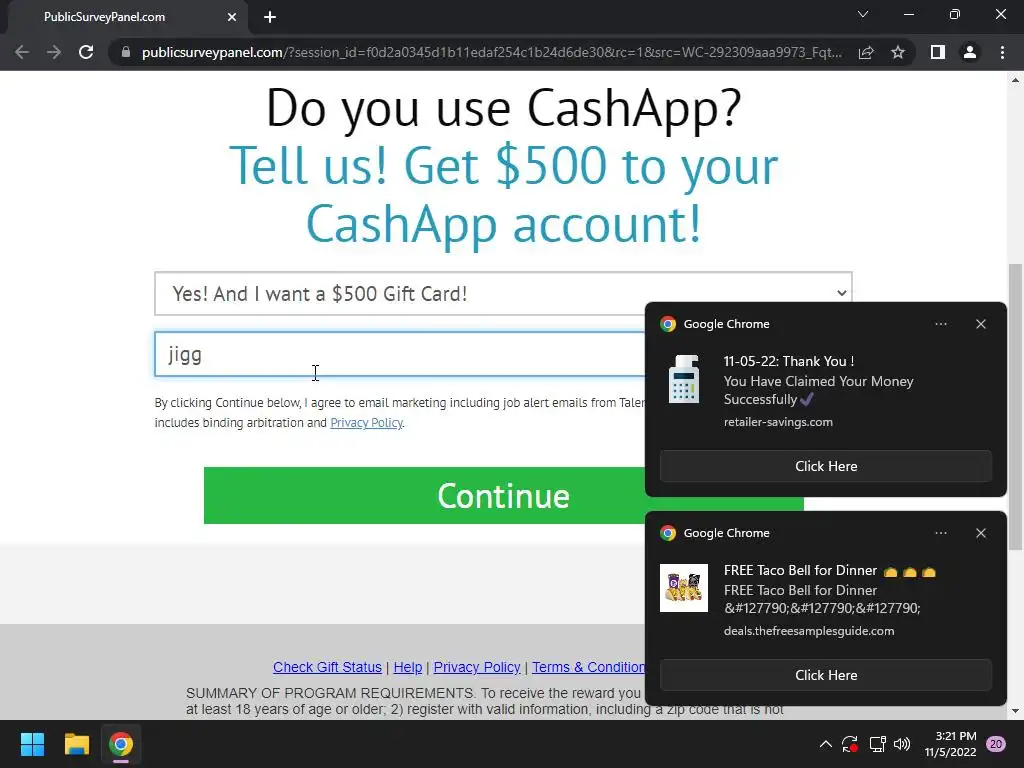The image size is (1024, 768).
Task: Open the Help footer link
Action: pyautogui.click(x=408, y=667)
